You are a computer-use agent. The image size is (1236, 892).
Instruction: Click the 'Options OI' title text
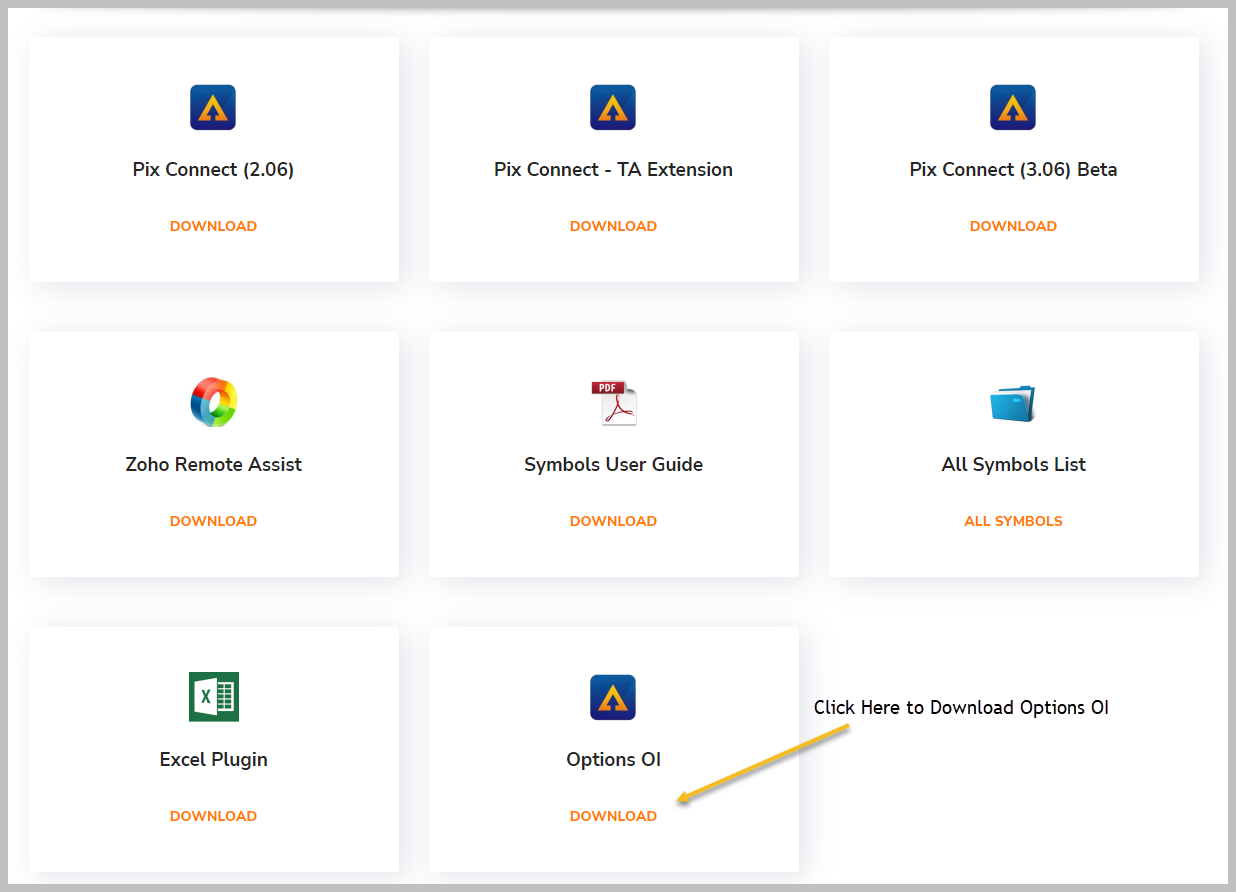click(613, 760)
